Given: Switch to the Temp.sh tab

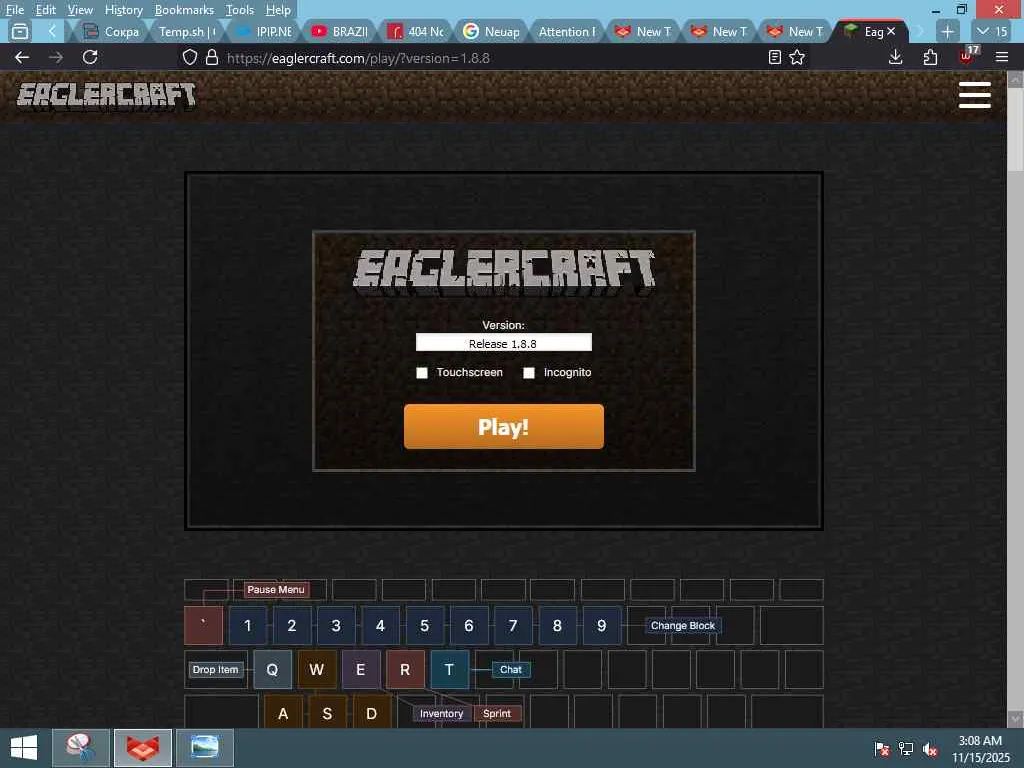Looking at the screenshot, I should (x=186, y=31).
